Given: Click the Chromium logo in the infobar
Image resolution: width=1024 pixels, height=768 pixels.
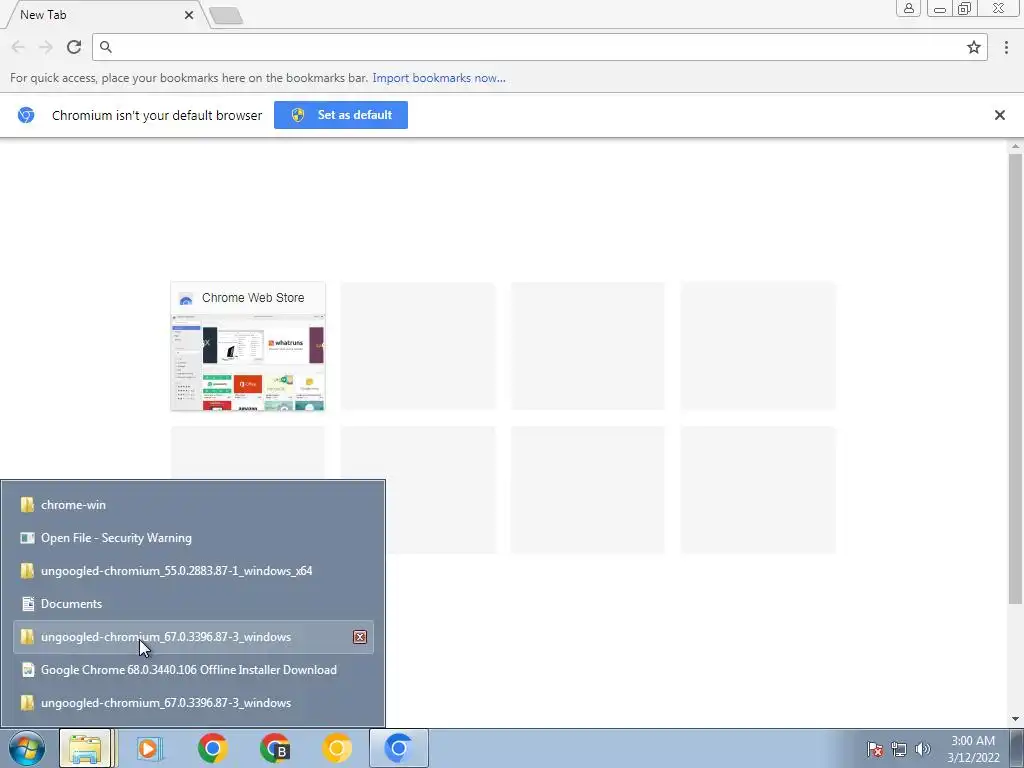Looking at the screenshot, I should point(26,115).
